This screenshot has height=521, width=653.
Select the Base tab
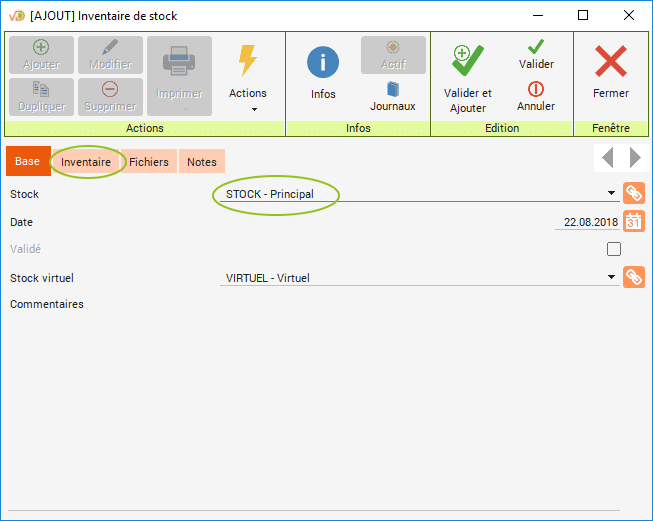28,162
